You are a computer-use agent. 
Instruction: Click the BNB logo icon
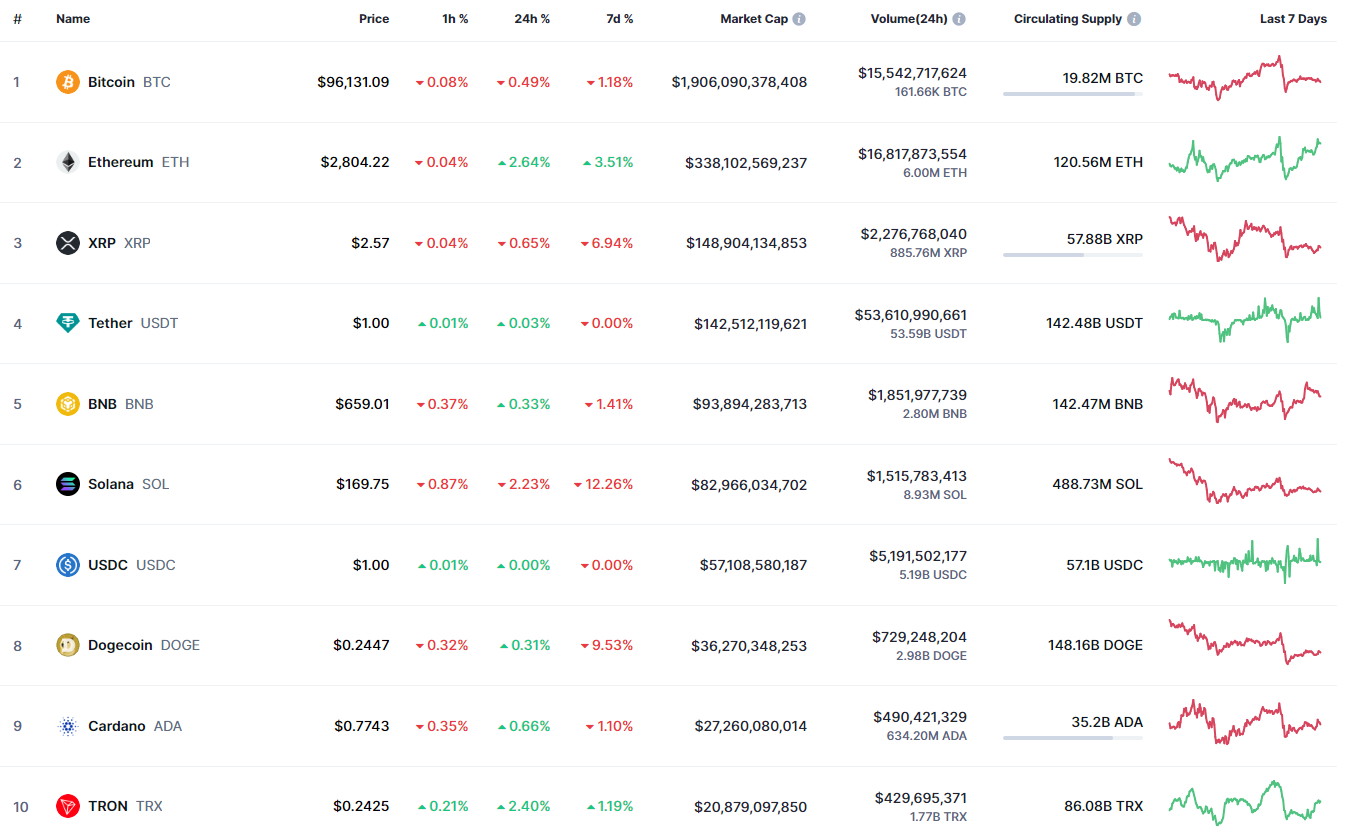coord(68,404)
